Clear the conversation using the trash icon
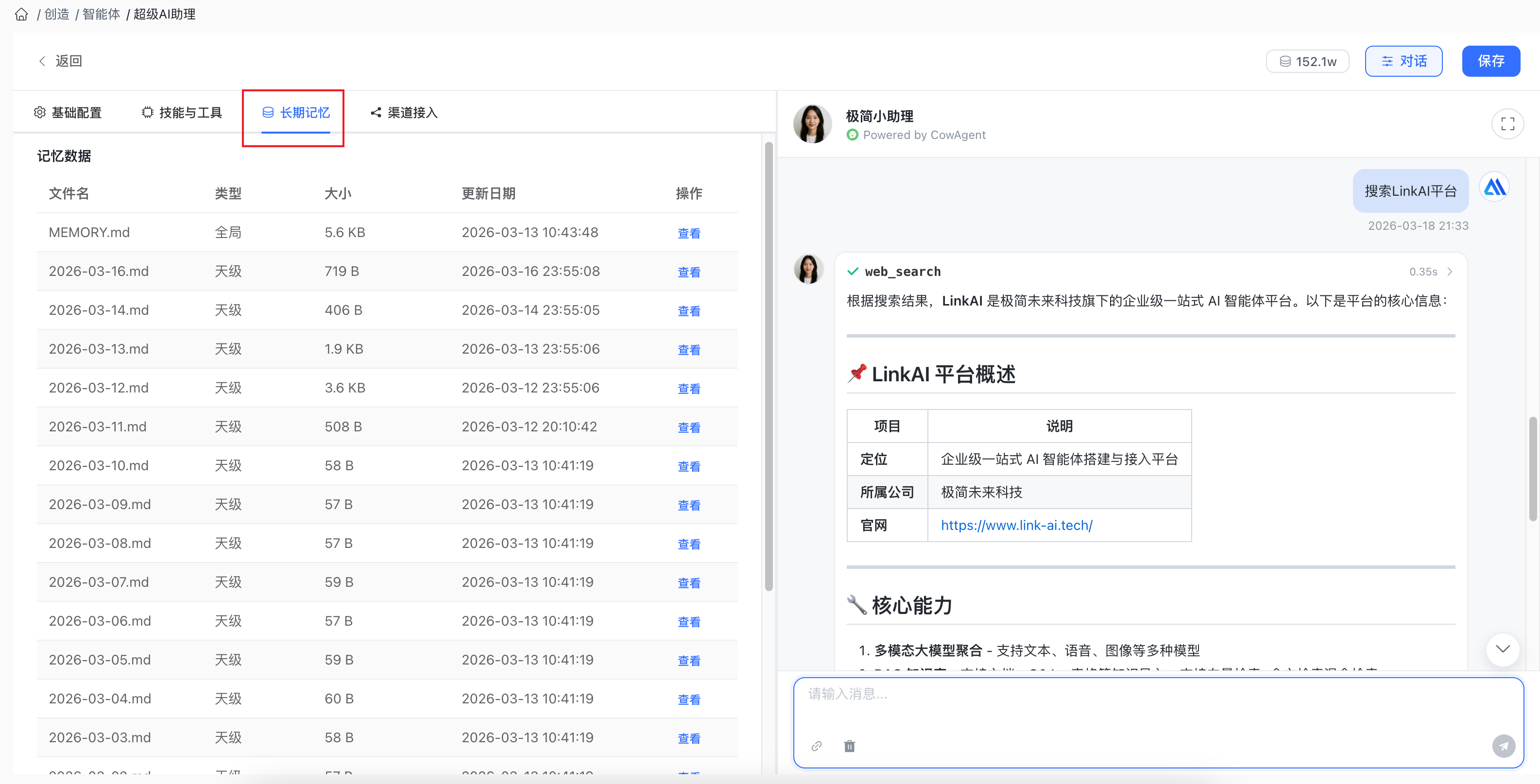 pyautogui.click(x=850, y=746)
